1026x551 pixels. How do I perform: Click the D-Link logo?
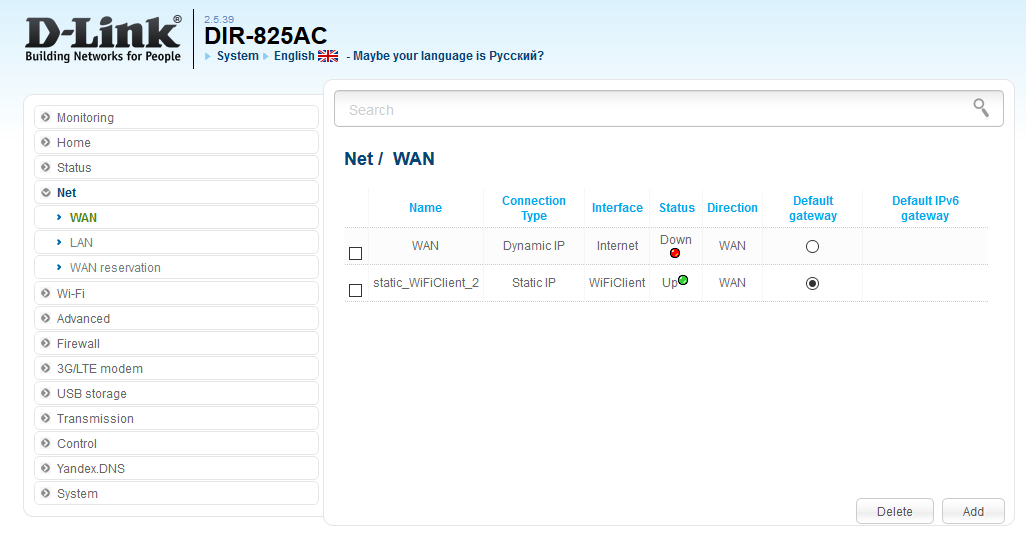[103, 39]
